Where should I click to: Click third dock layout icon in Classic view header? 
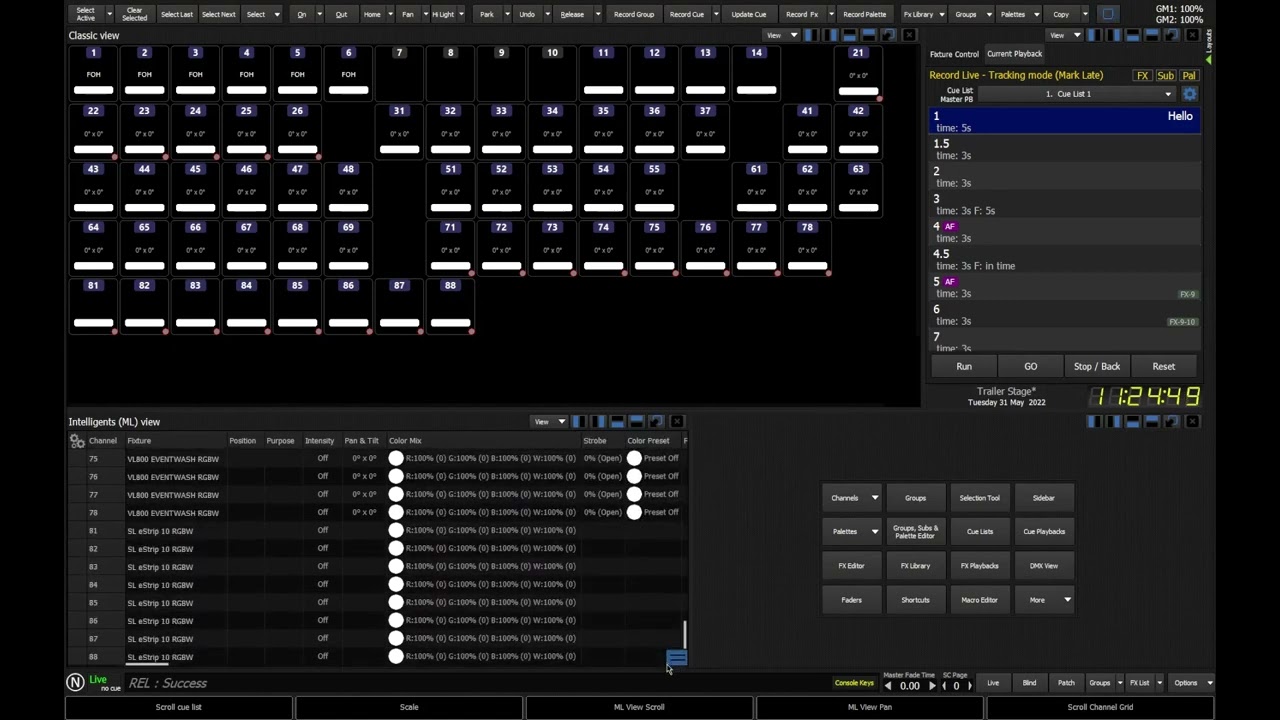849,35
